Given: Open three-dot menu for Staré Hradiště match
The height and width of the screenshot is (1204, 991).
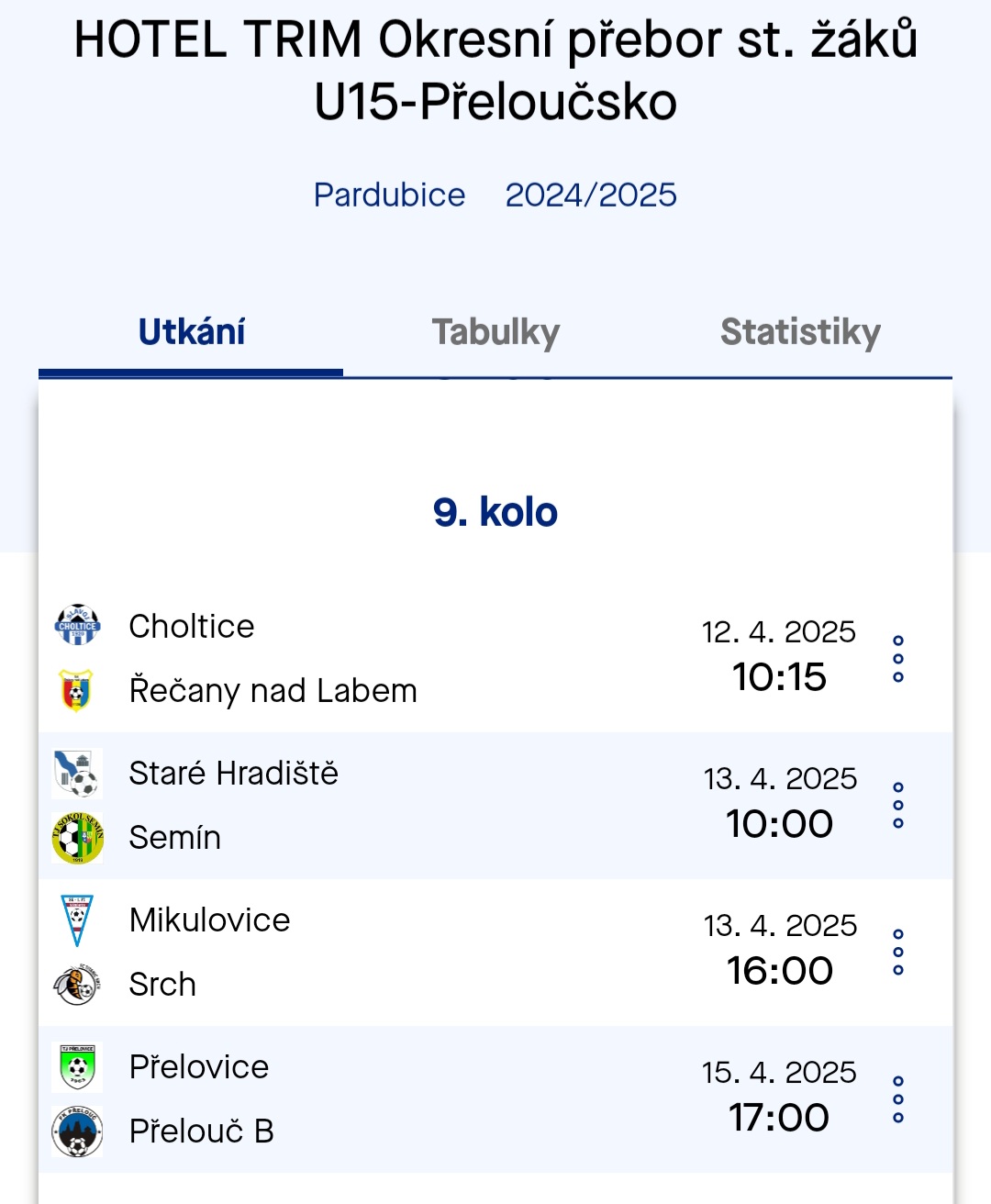Looking at the screenshot, I should (x=898, y=806).
